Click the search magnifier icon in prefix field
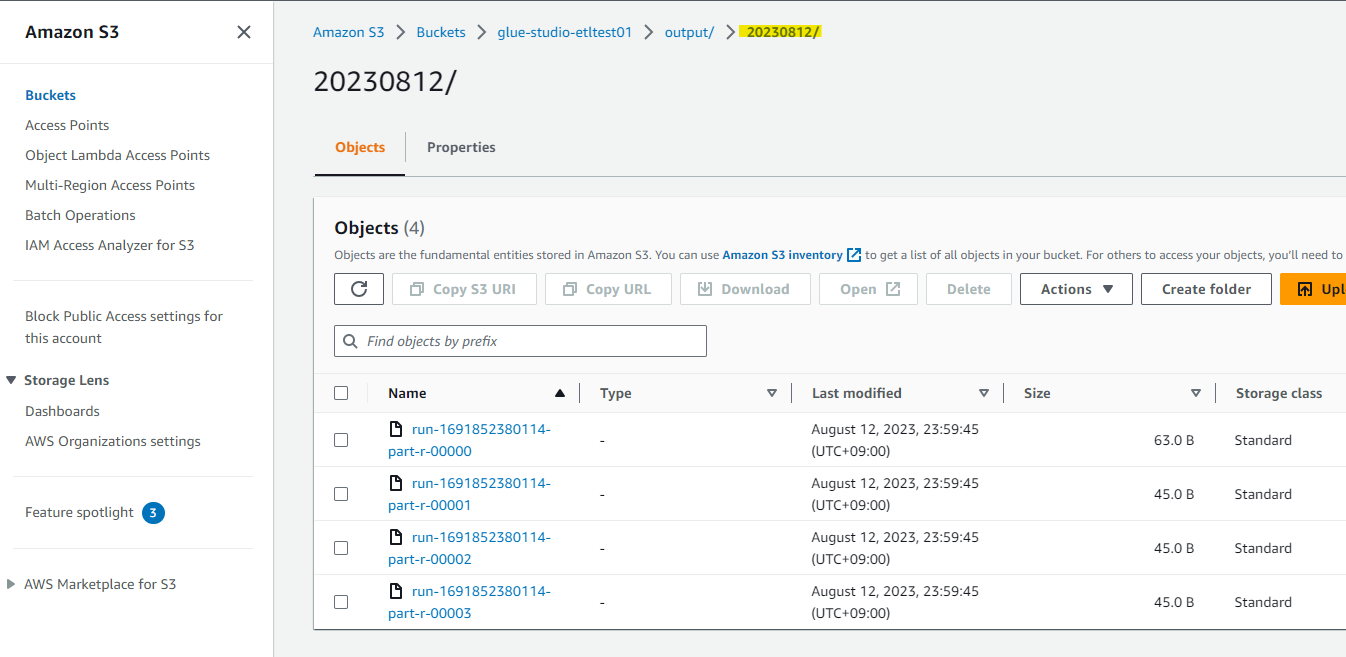Screen dimensions: 1346x657 (350, 341)
